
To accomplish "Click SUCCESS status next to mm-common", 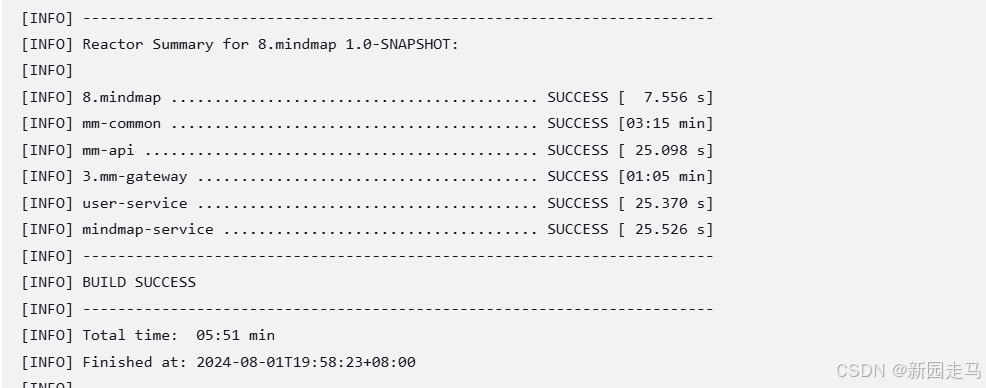I will pyautogui.click(x=577, y=124).
